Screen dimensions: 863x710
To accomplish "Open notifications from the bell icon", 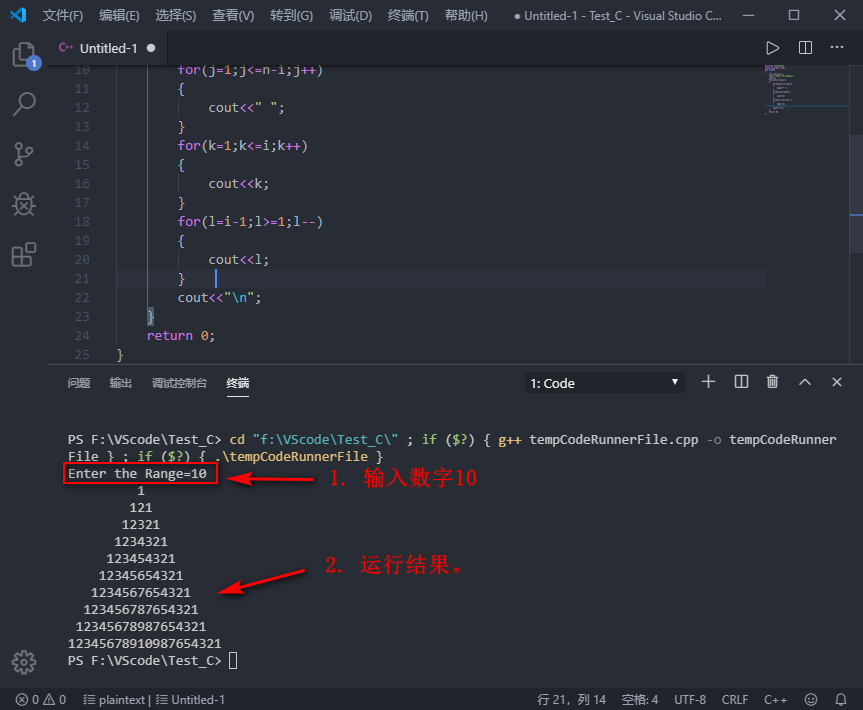I will tap(841, 699).
